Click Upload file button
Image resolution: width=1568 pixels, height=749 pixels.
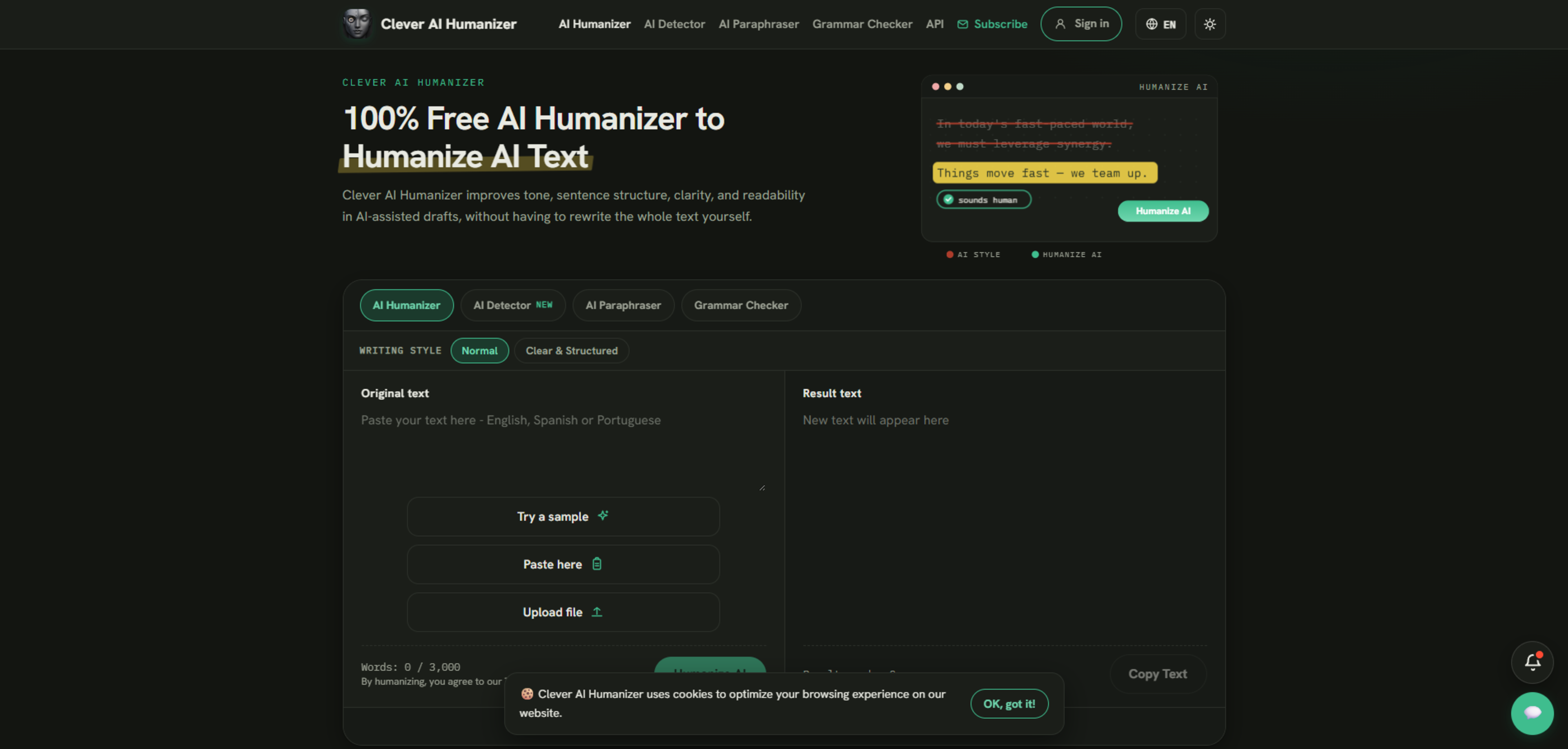pos(563,612)
